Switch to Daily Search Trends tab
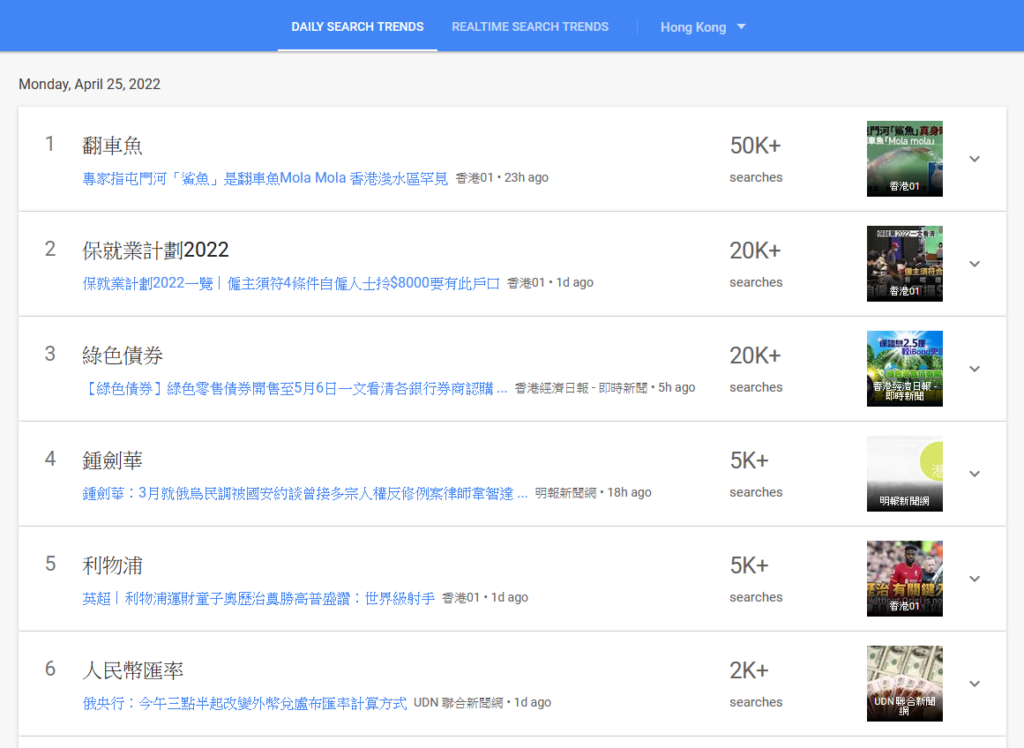The width and height of the screenshot is (1024, 748). (357, 27)
